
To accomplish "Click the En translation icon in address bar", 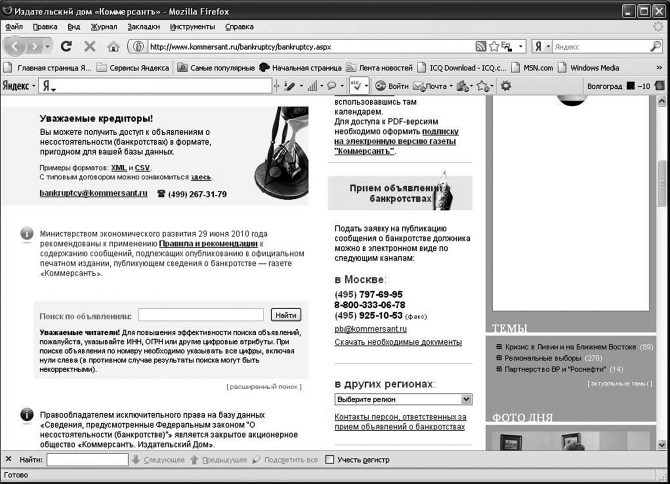I will tap(507, 47).
